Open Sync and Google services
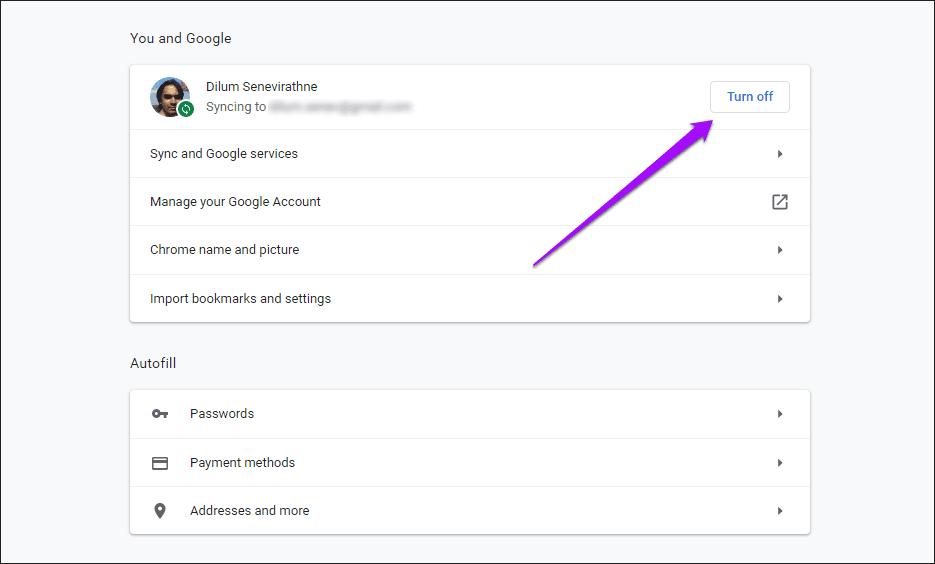Screen dimensions: 935x564 pos(470,154)
